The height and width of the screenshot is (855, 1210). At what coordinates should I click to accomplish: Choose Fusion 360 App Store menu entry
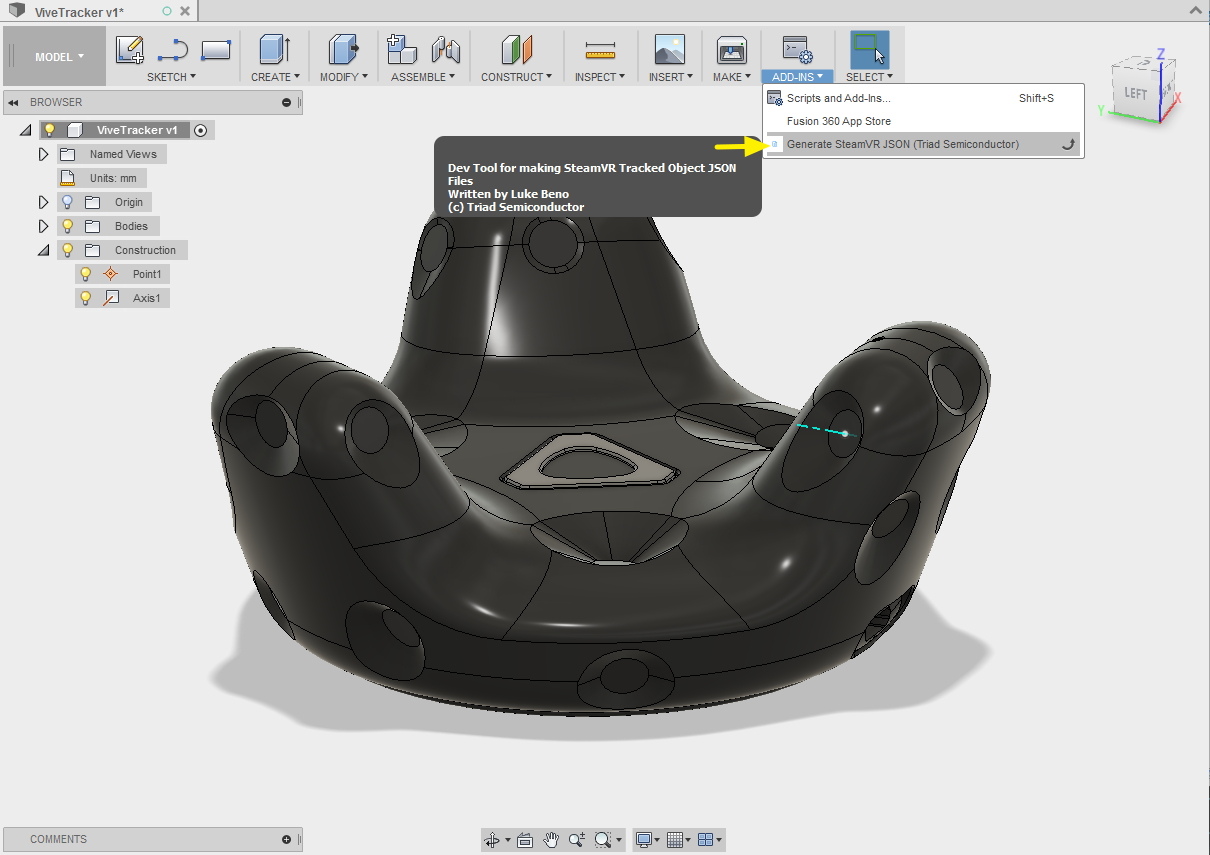point(922,121)
